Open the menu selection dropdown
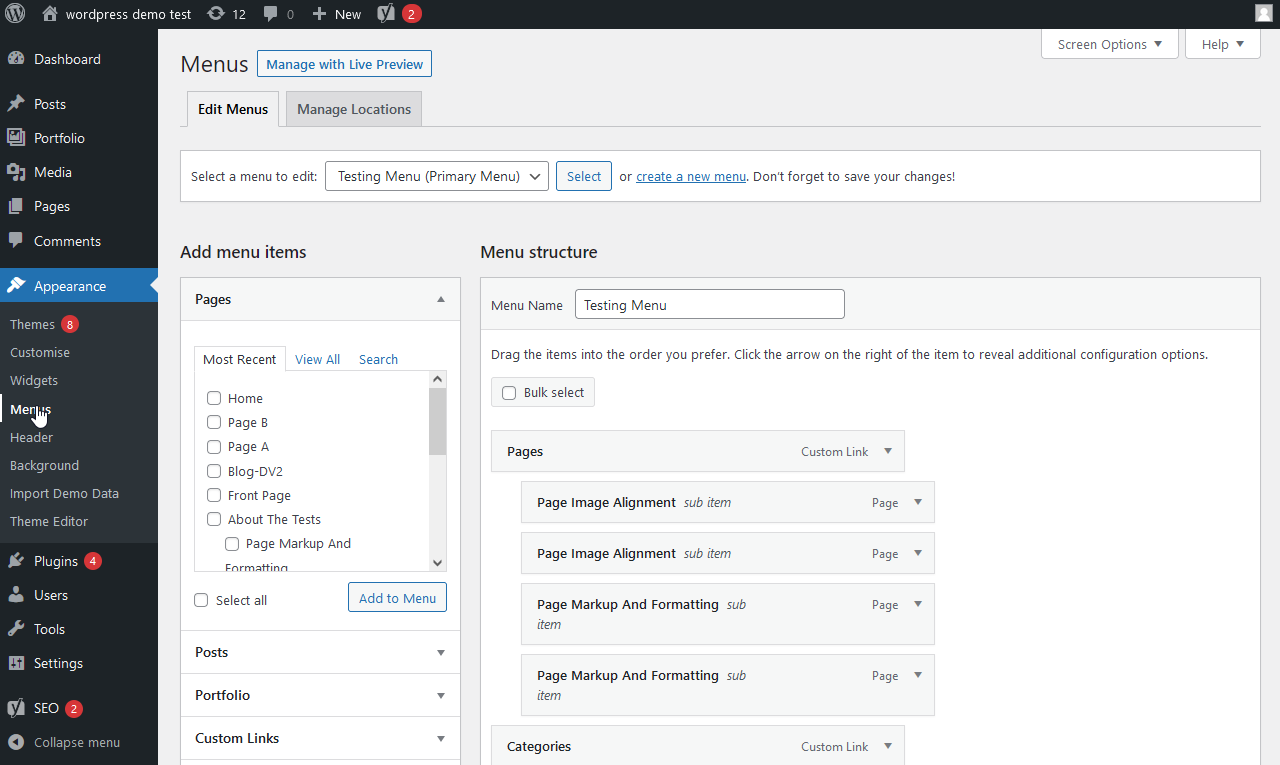 (436, 176)
